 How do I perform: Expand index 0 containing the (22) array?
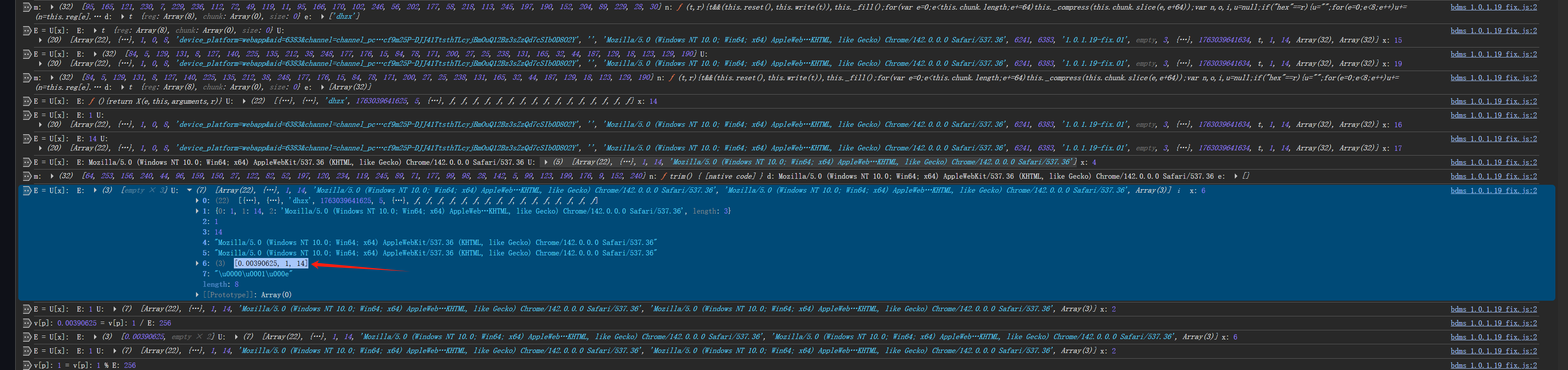[x=197, y=201]
